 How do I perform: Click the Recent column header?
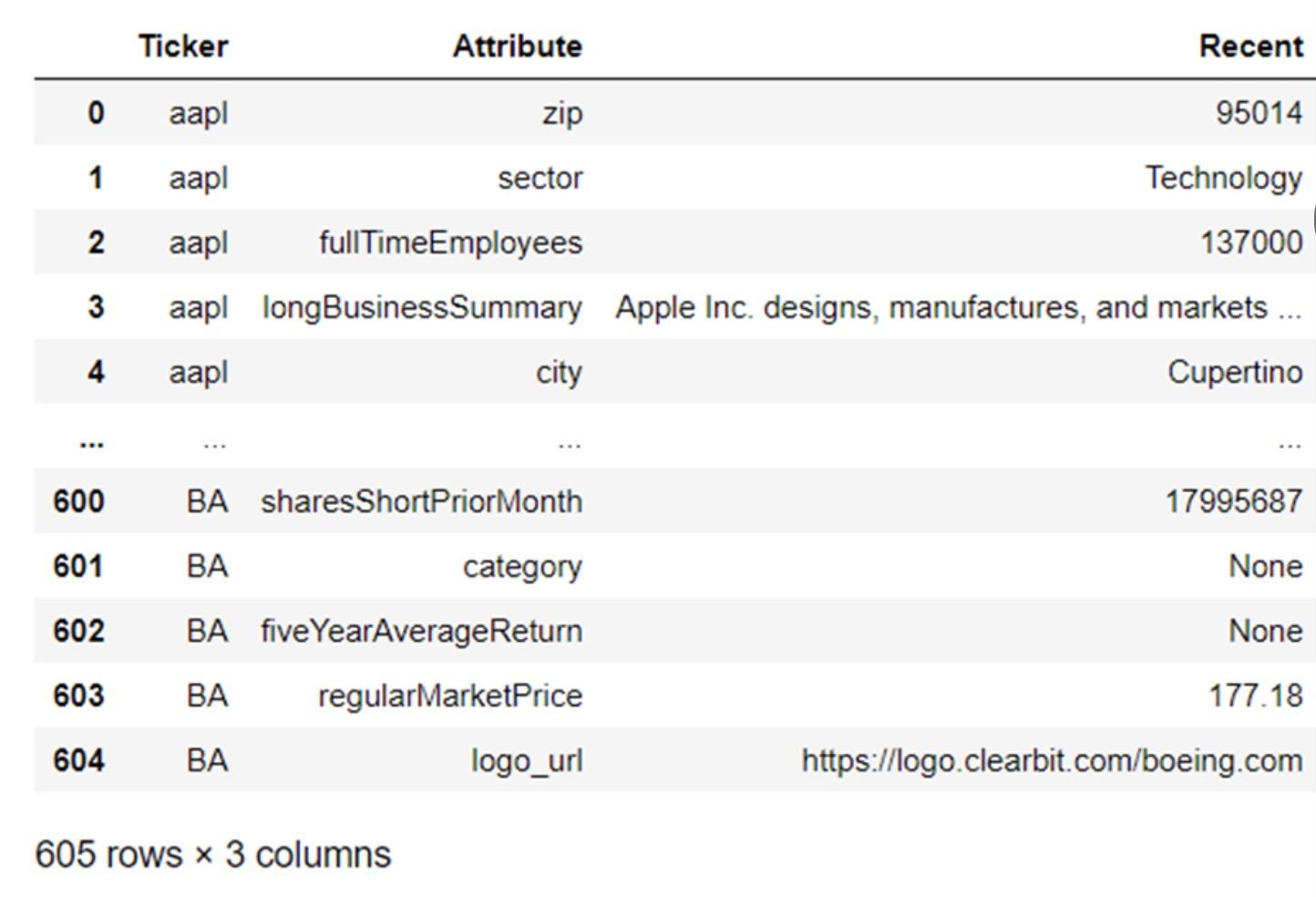click(x=1250, y=46)
